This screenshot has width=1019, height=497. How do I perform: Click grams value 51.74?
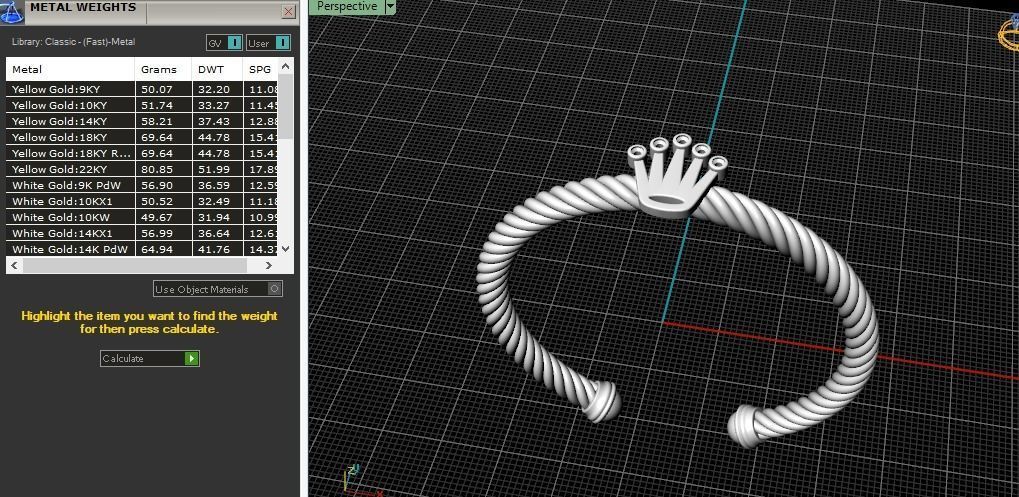157,105
